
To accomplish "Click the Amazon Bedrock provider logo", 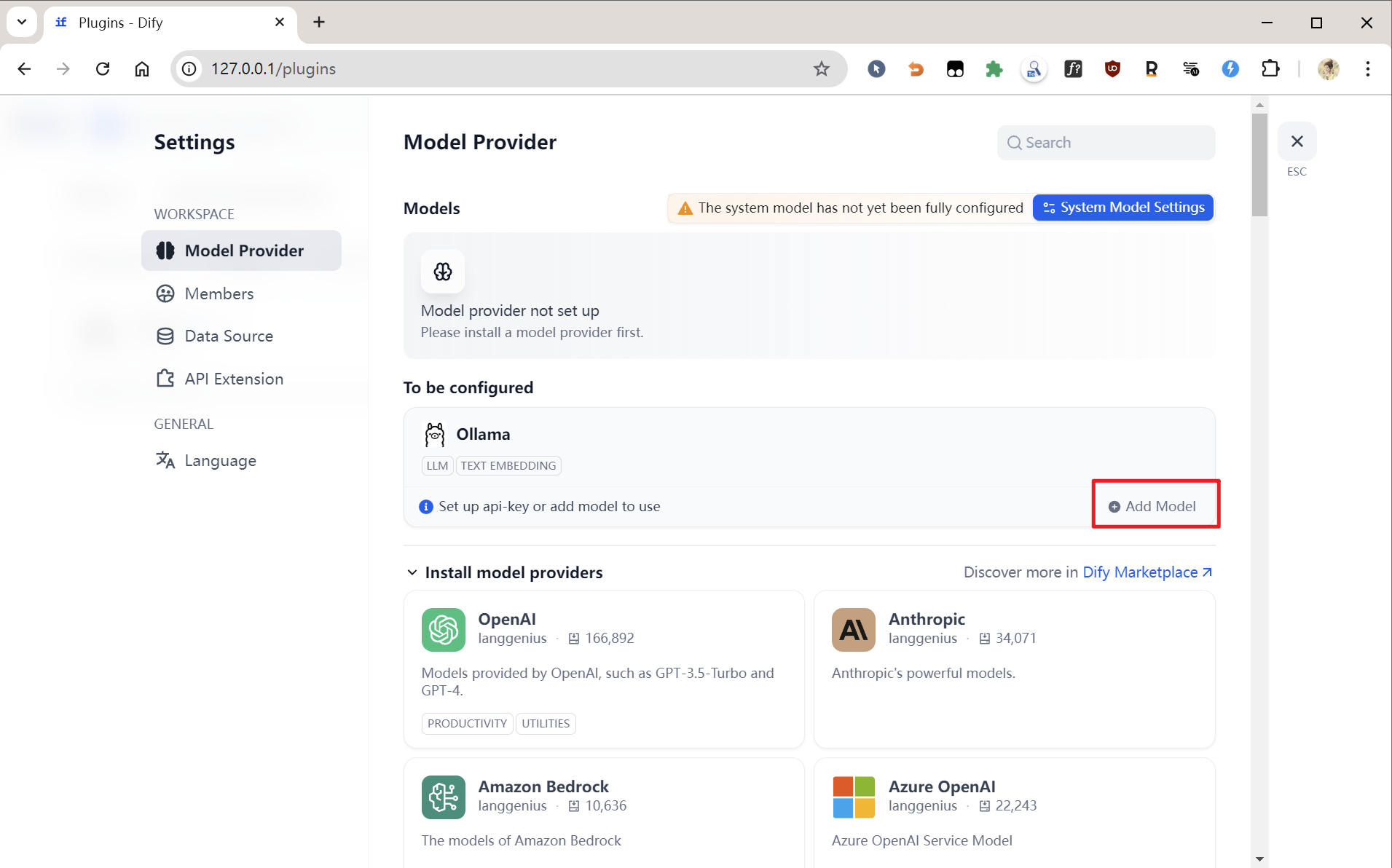I will click(x=443, y=797).
